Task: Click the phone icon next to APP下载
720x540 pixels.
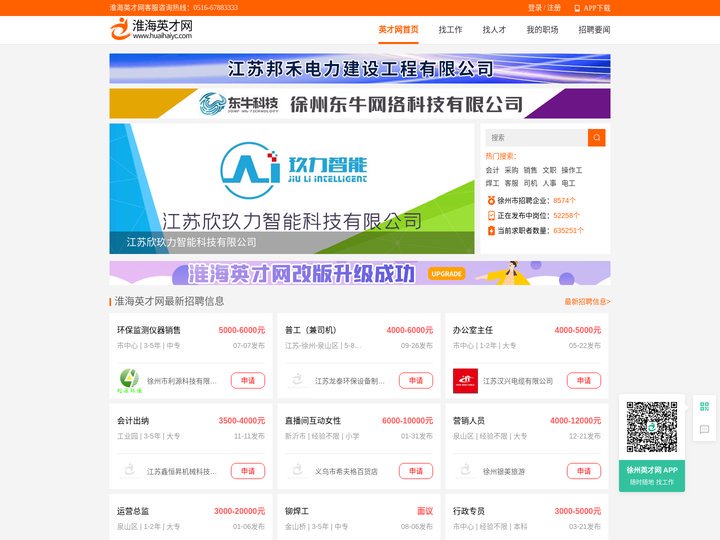Action: coord(577,8)
